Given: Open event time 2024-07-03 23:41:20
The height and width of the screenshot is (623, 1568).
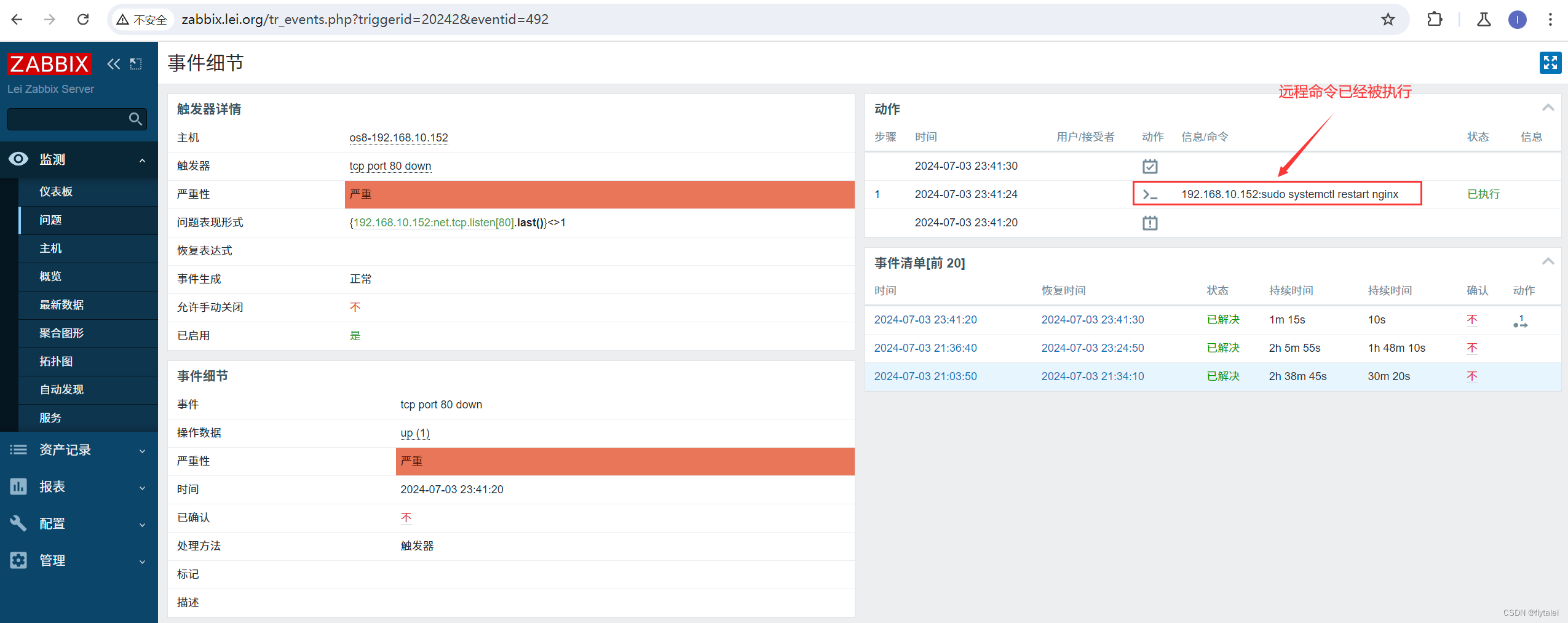Looking at the screenshot, I should coord(925,320).
